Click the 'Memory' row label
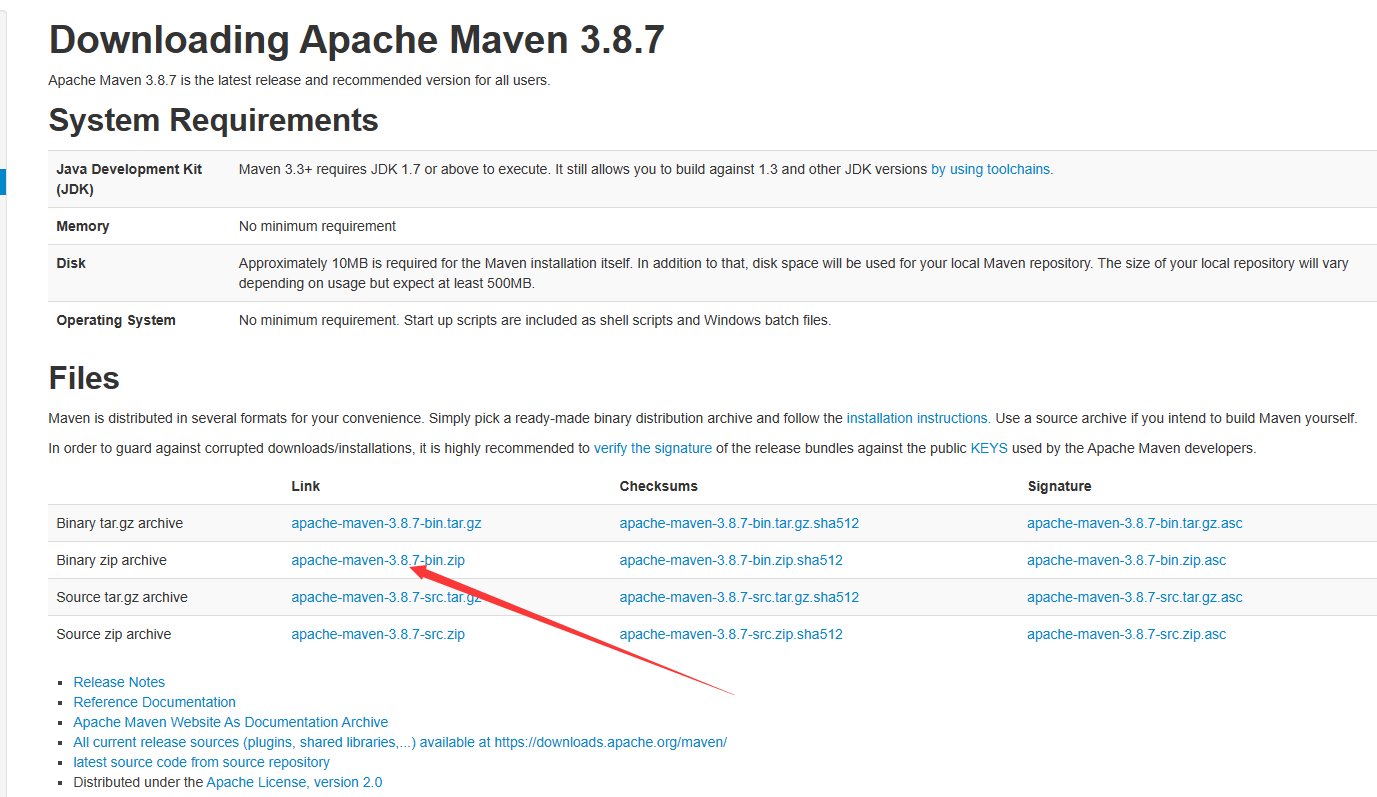The width and height of the screenshot is (1377, 797). click(x=83, y=226)
